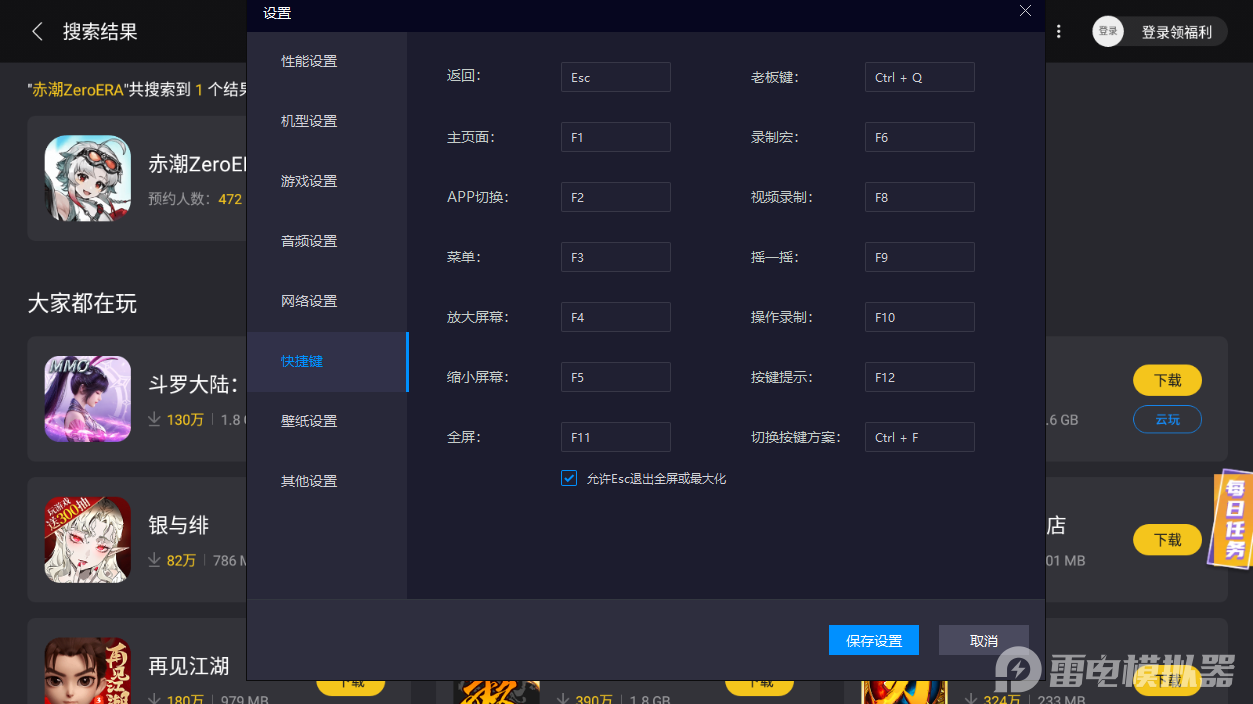This screenshot has height=704, width=1253.
Task: Cancel settings with the 取消 button
Action: click(x=983, y=640)
